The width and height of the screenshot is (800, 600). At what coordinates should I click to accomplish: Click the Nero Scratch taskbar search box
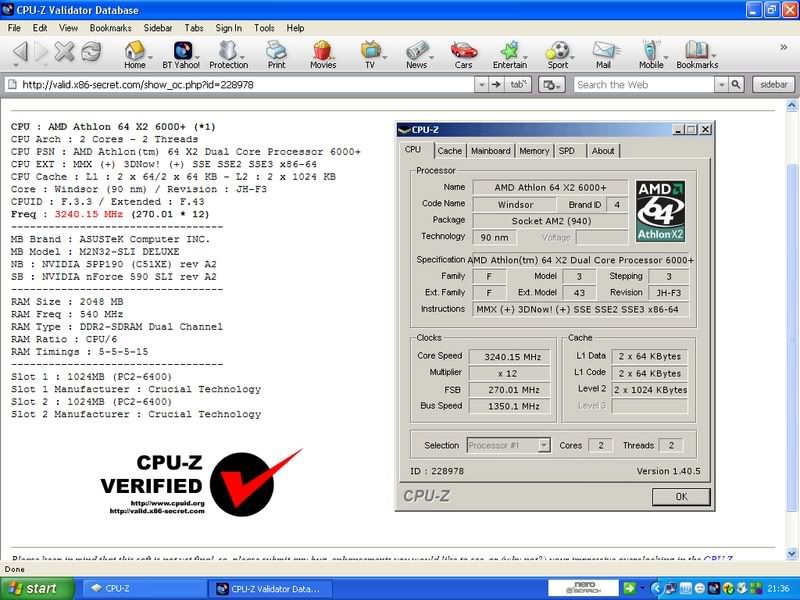click(584, 588)
